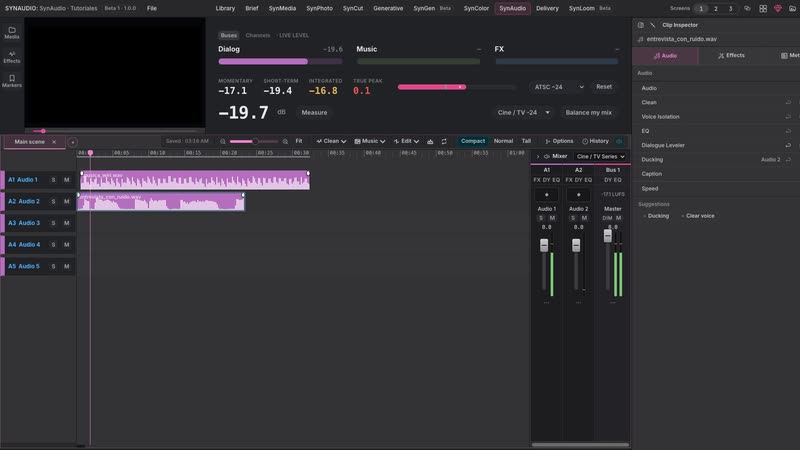Image resolution: width=800 pixels, height=450 pixels.
Task: Click the folder icon at top right corner
Action: click(793, 9)
